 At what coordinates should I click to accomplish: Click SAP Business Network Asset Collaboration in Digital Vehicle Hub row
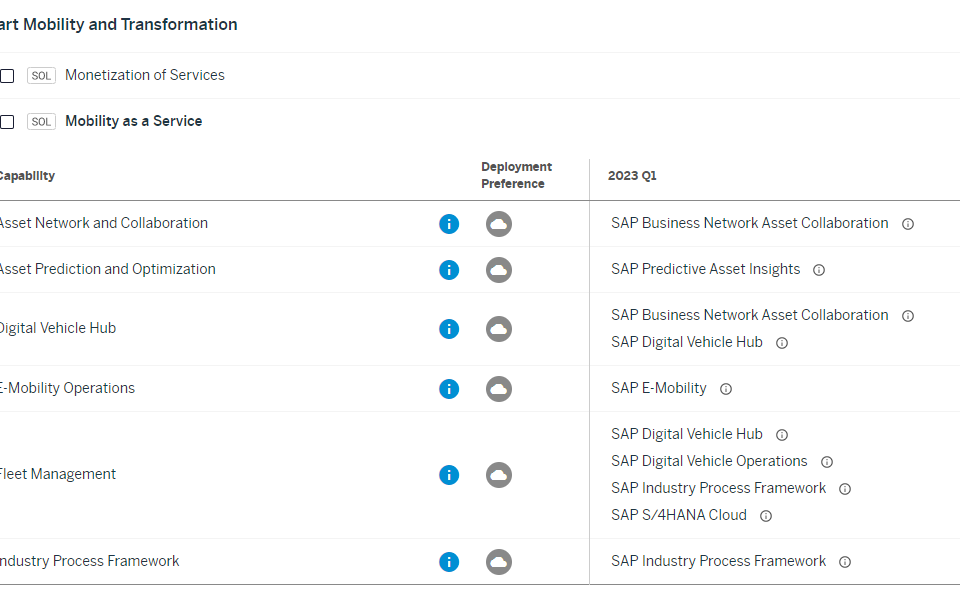(749, 315)
